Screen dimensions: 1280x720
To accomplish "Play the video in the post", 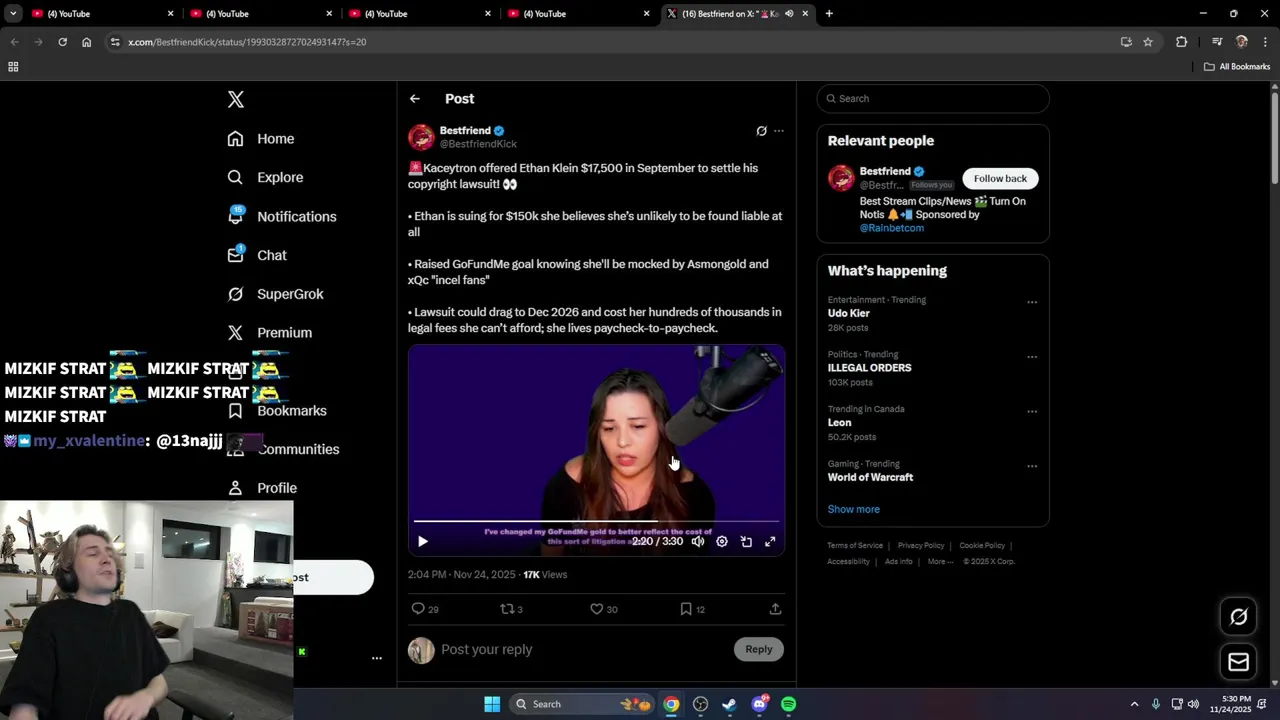I will pos(423,541).
